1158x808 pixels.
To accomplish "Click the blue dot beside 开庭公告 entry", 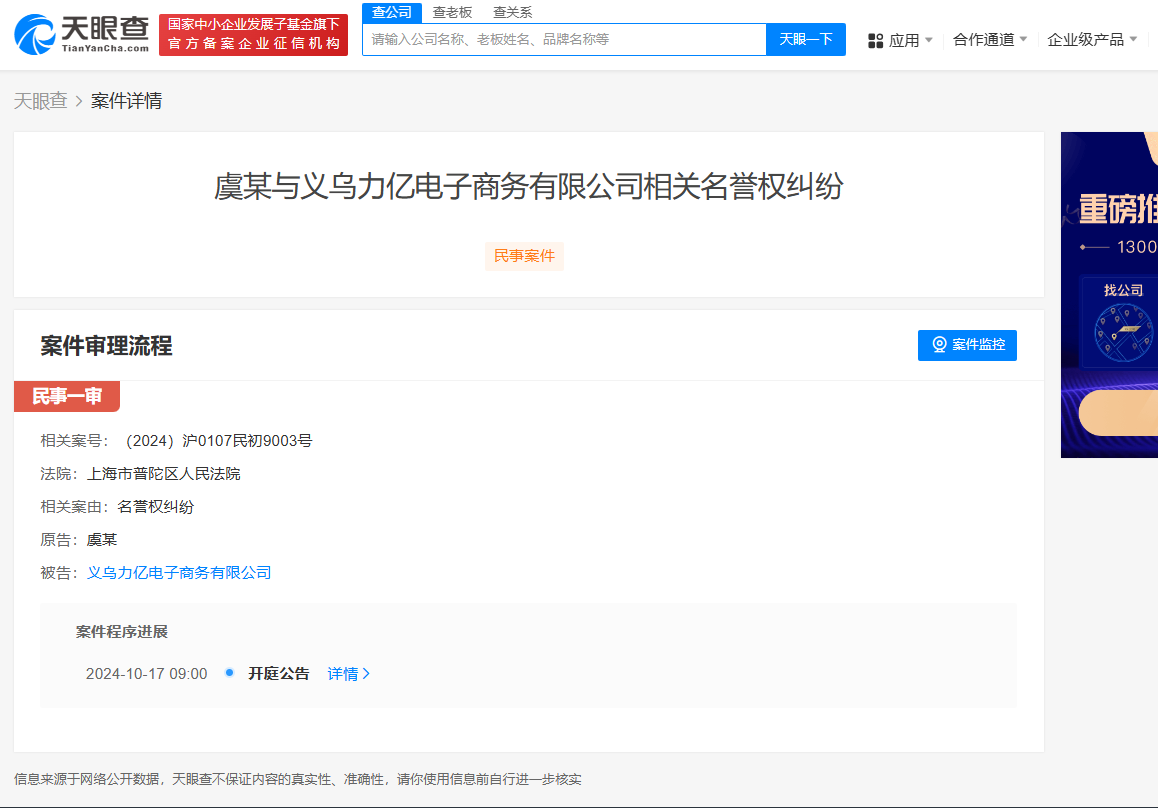I will (x=227, y=673).
